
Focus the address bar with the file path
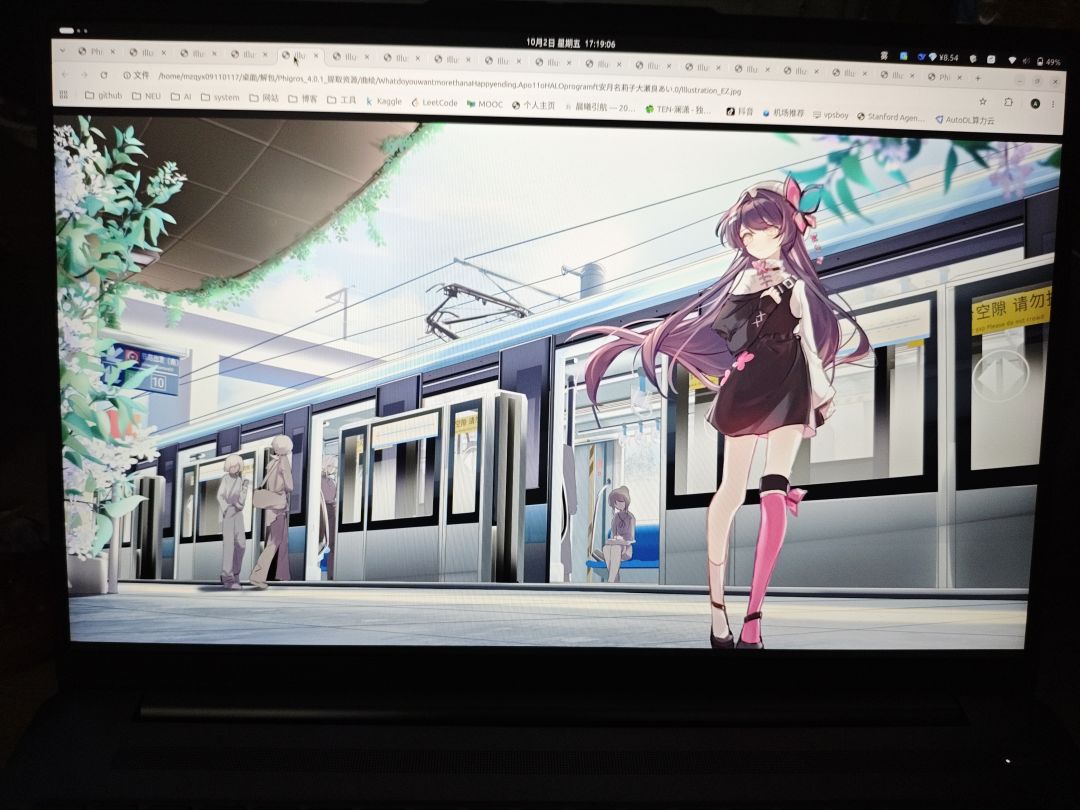click(x=450, y=84)
